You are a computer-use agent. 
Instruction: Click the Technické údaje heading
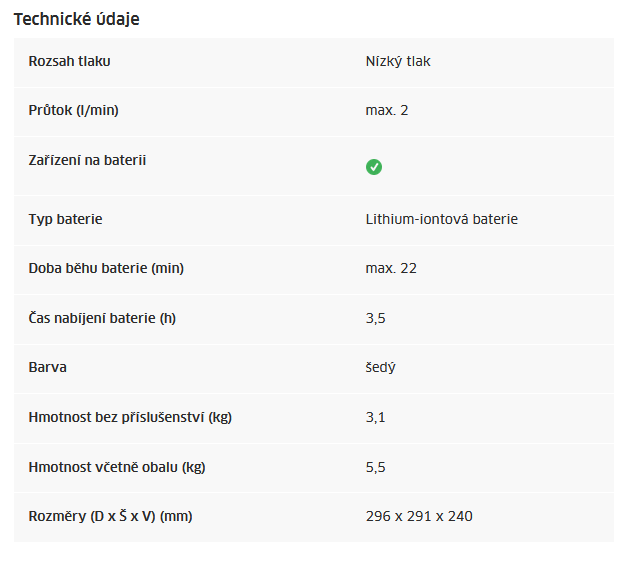click(77, 19)
